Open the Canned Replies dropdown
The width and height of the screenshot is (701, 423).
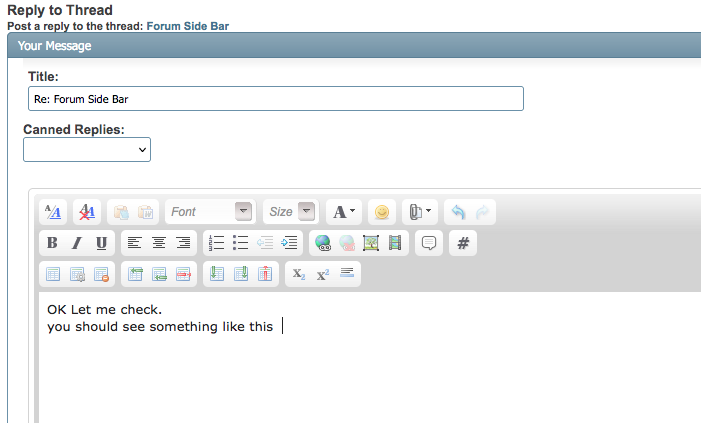(87, 150)
